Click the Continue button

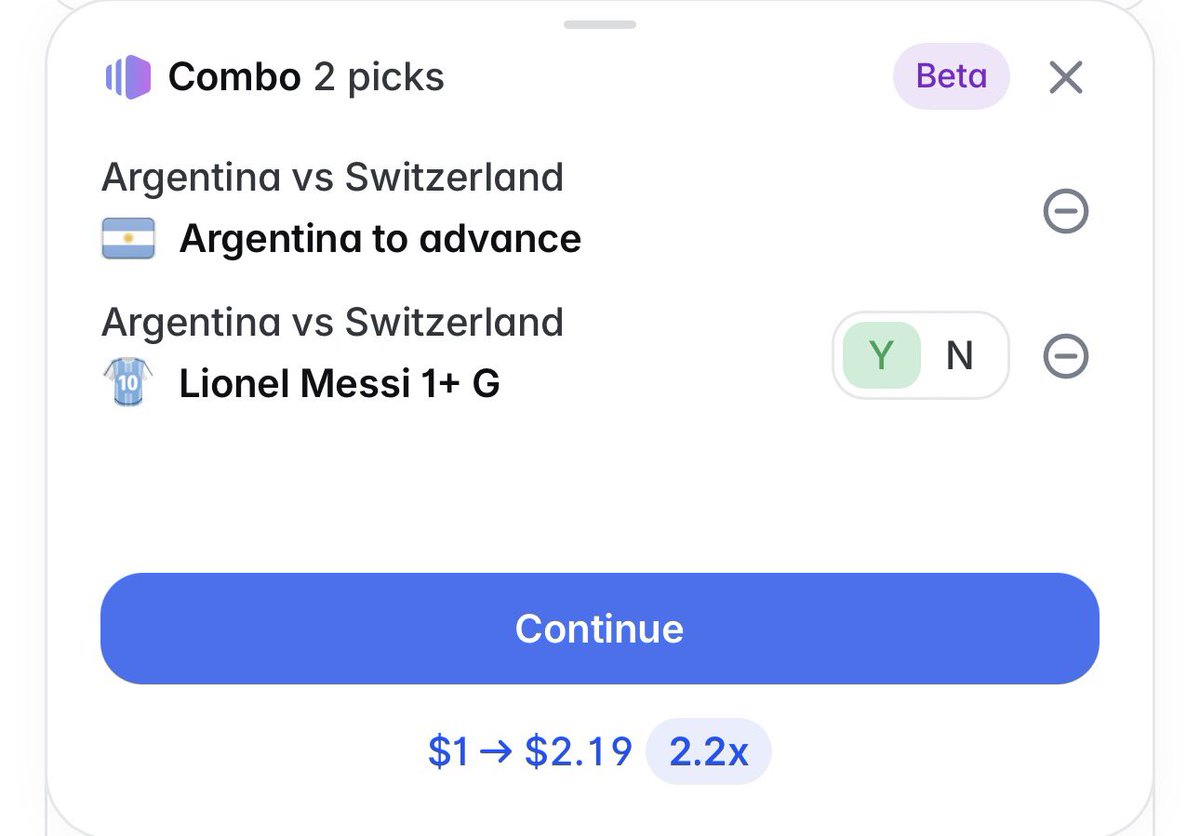[600, 628]
